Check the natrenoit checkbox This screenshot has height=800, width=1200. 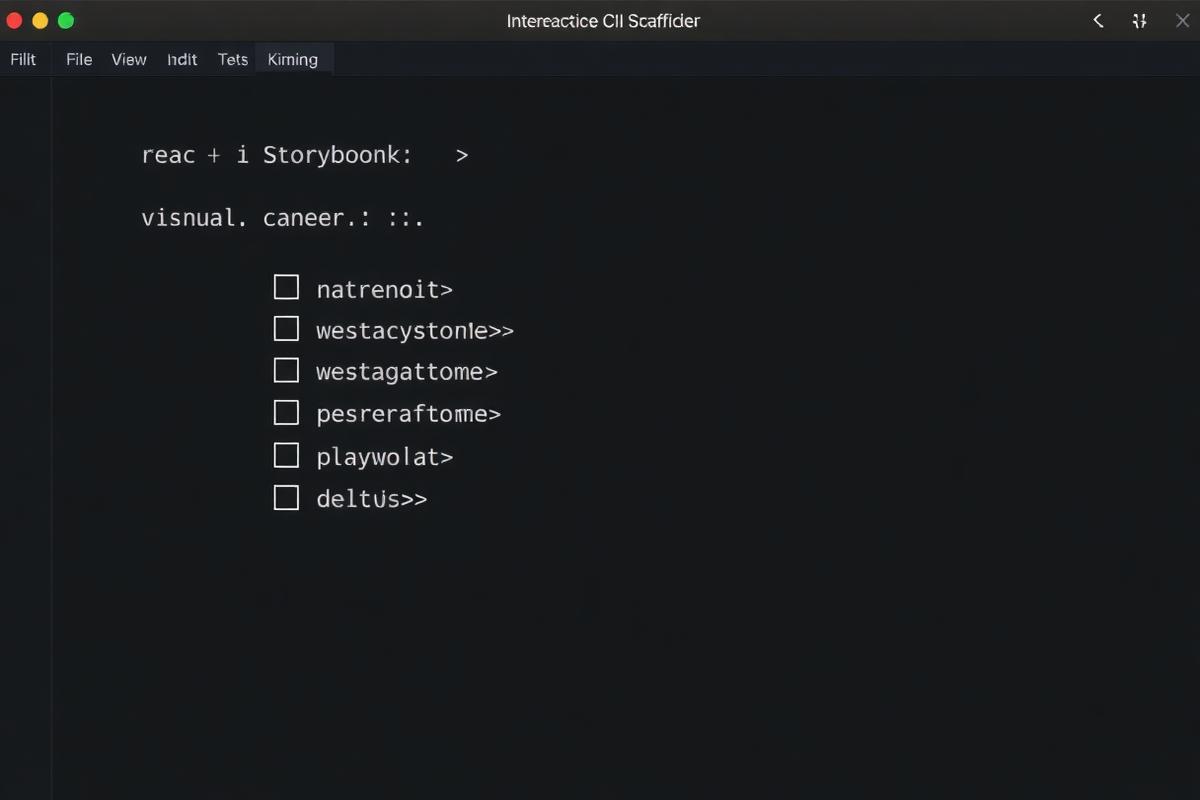point(286,288)
